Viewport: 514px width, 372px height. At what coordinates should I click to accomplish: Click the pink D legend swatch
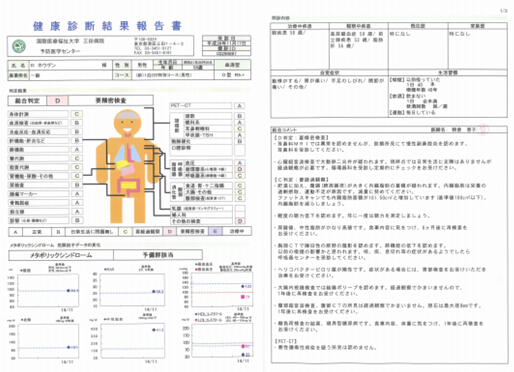tap(170, 232)
